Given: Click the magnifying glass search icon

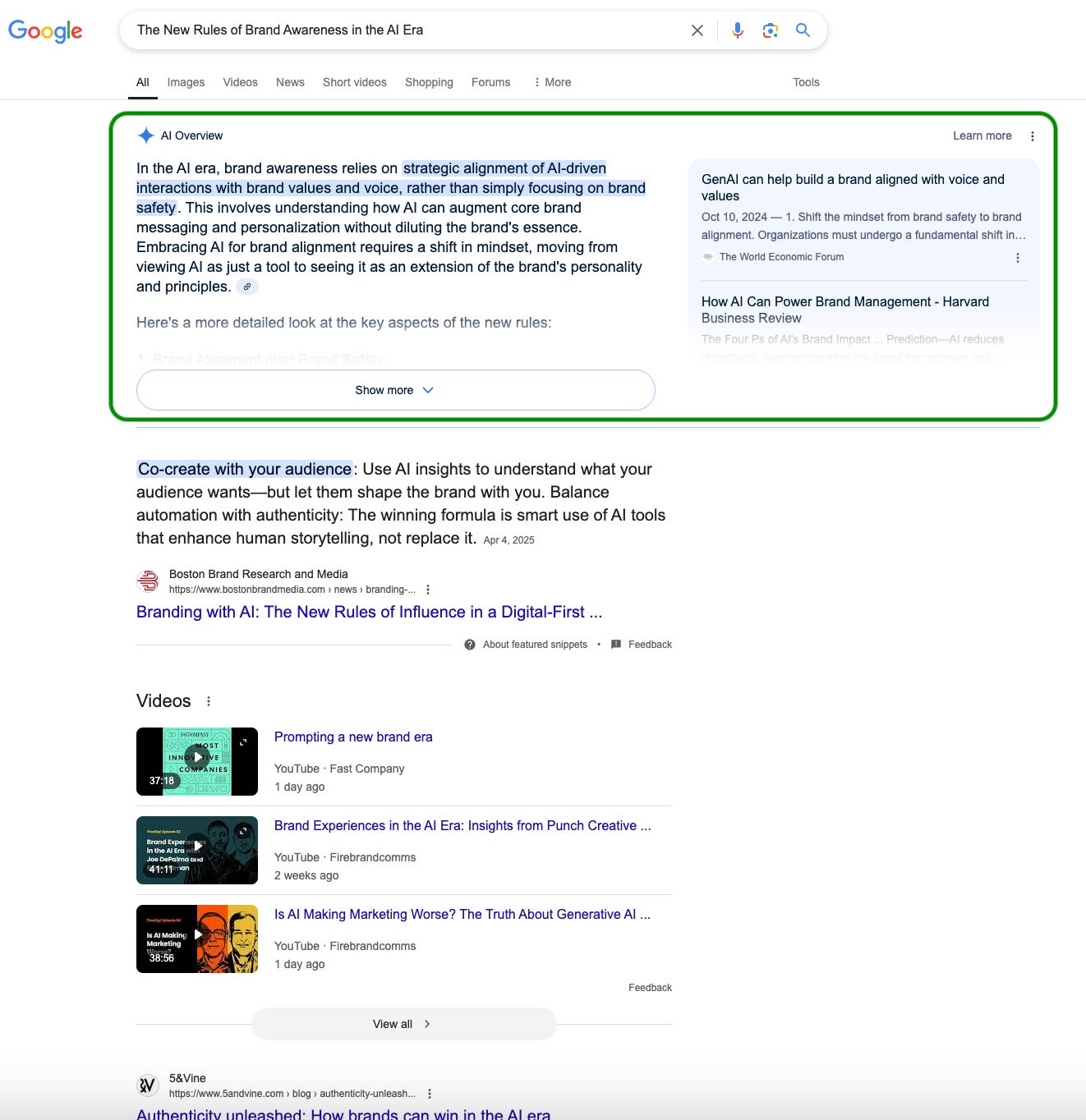Looking at the screenshot, I should pyautogui.click(x=803, y=30).
